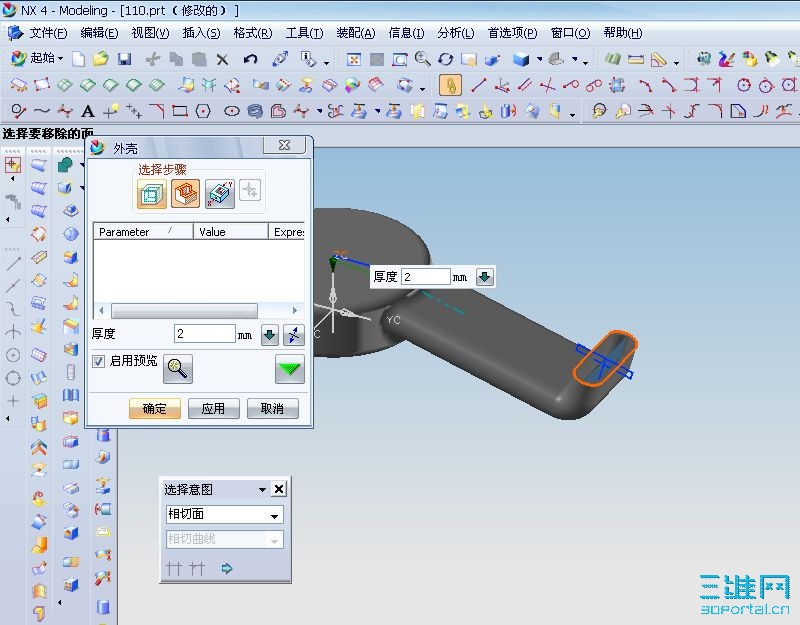The width and height of the screenshot is (800, 625).
Task: Click the Undo arrow icon
Action: tap(250, 59)
